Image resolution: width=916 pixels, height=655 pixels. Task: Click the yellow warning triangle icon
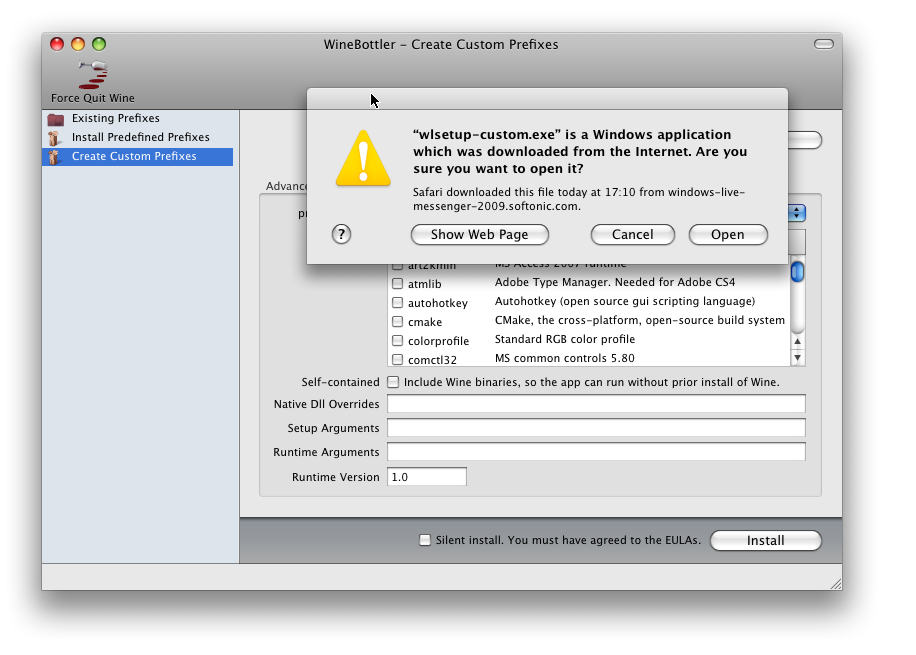363,158
